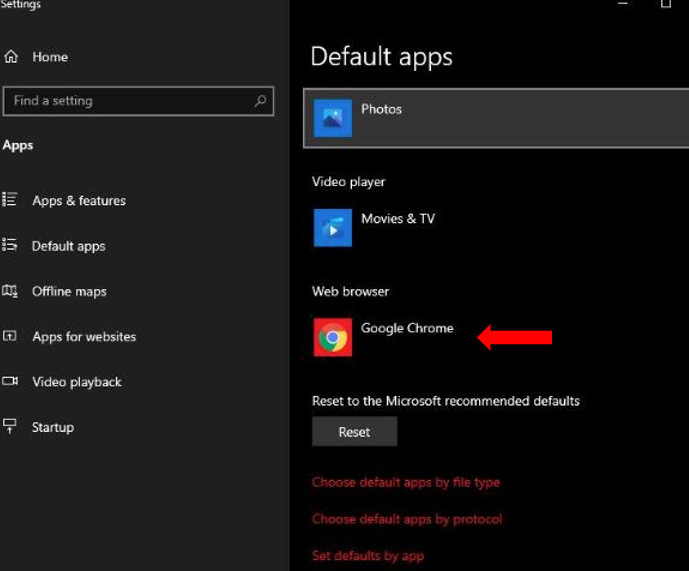This screenshot has height=571, width=689.
Task: Go to Apps & features section
Action: 79,201
